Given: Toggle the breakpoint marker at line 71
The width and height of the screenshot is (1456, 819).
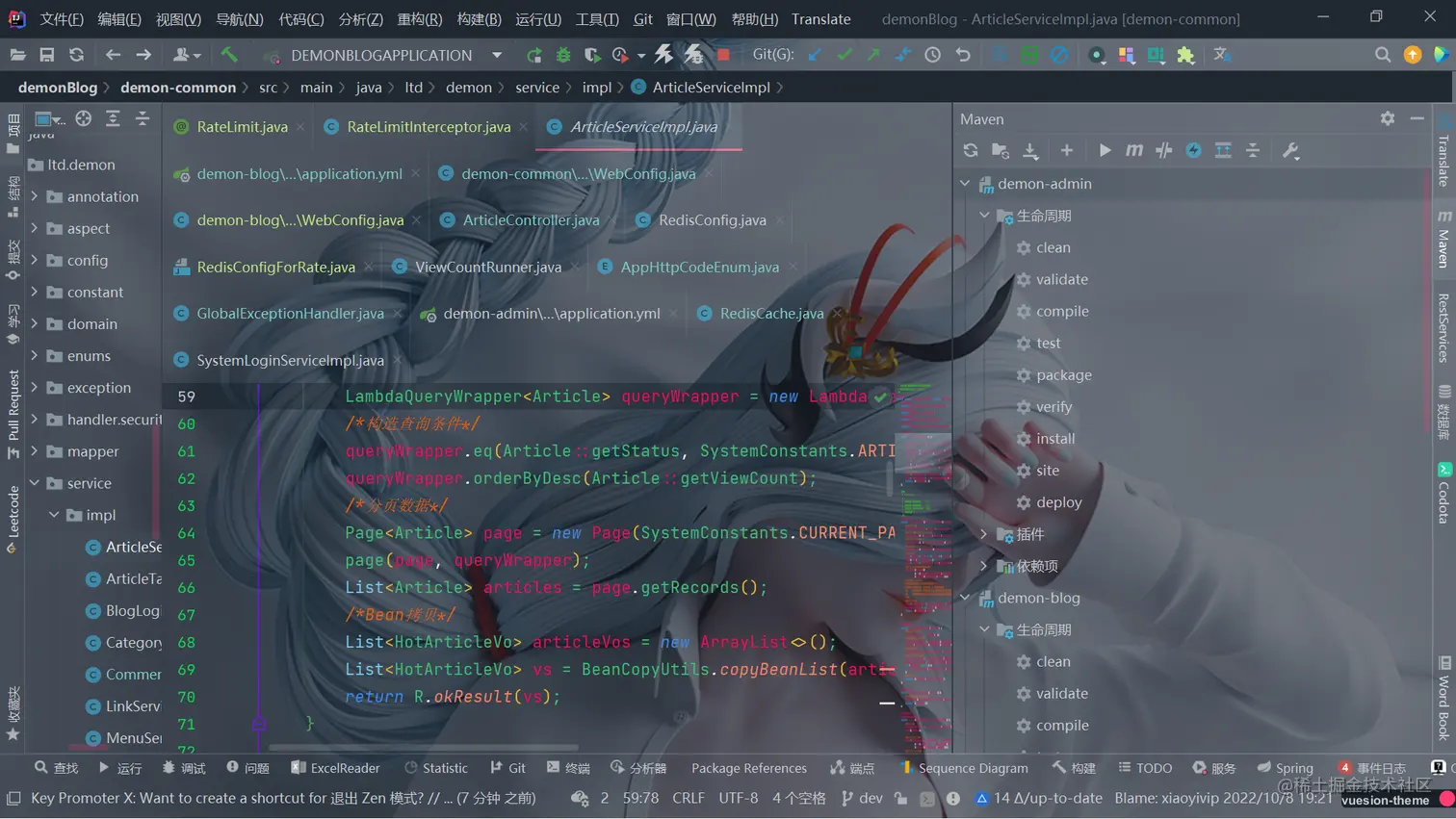Looking at the screenshot, I should pos(259,723).
